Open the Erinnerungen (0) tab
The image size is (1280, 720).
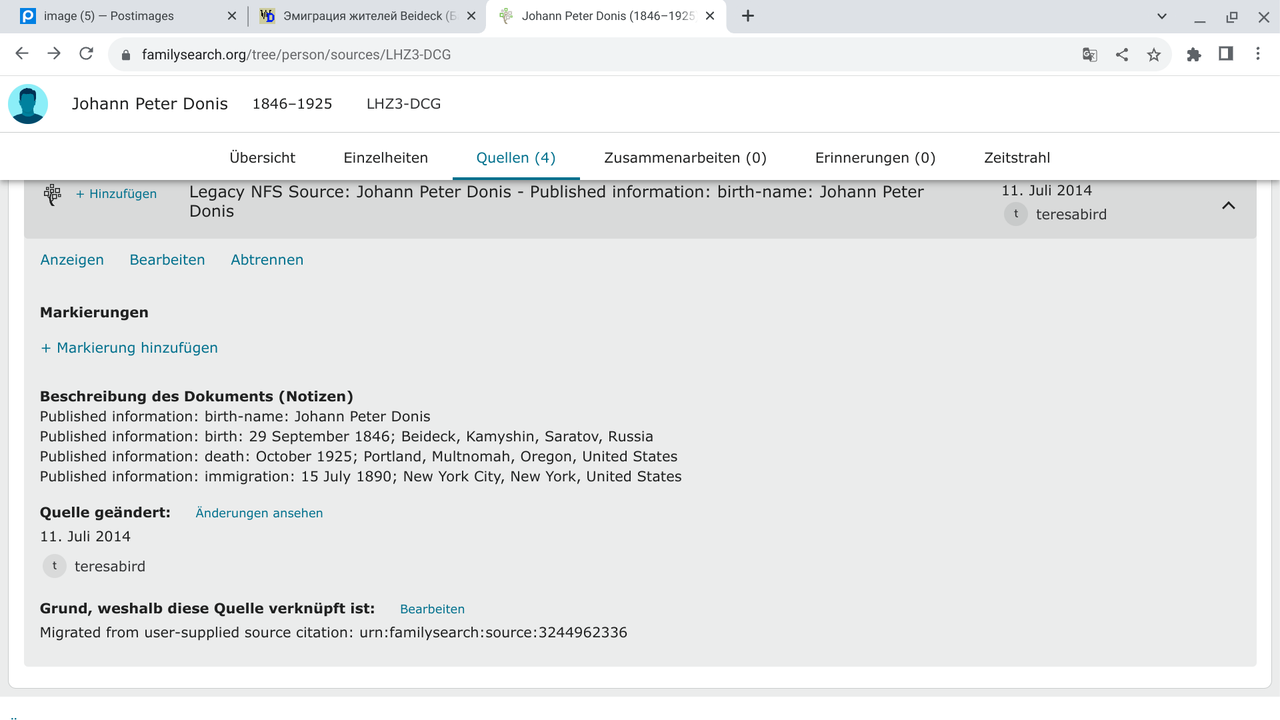(x=875, y=158)
